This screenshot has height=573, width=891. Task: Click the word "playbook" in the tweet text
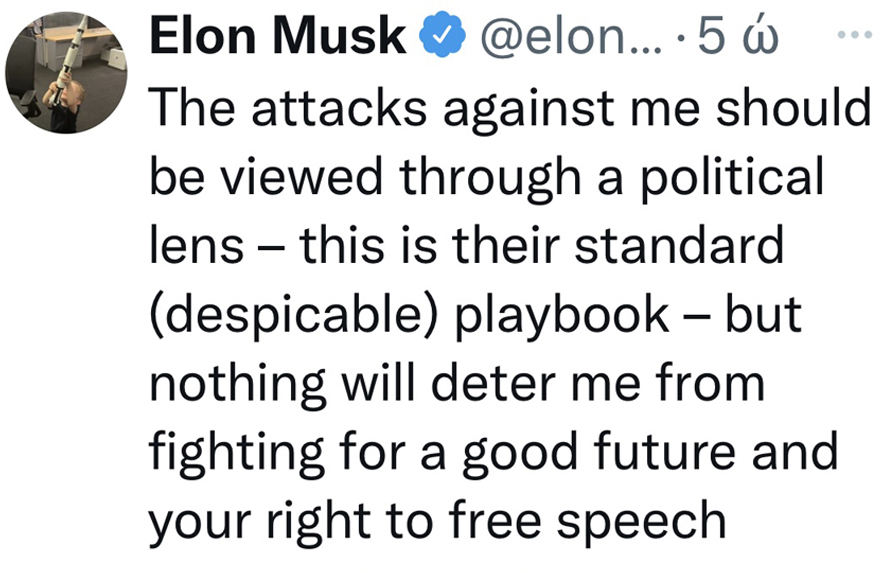point(562,317)
